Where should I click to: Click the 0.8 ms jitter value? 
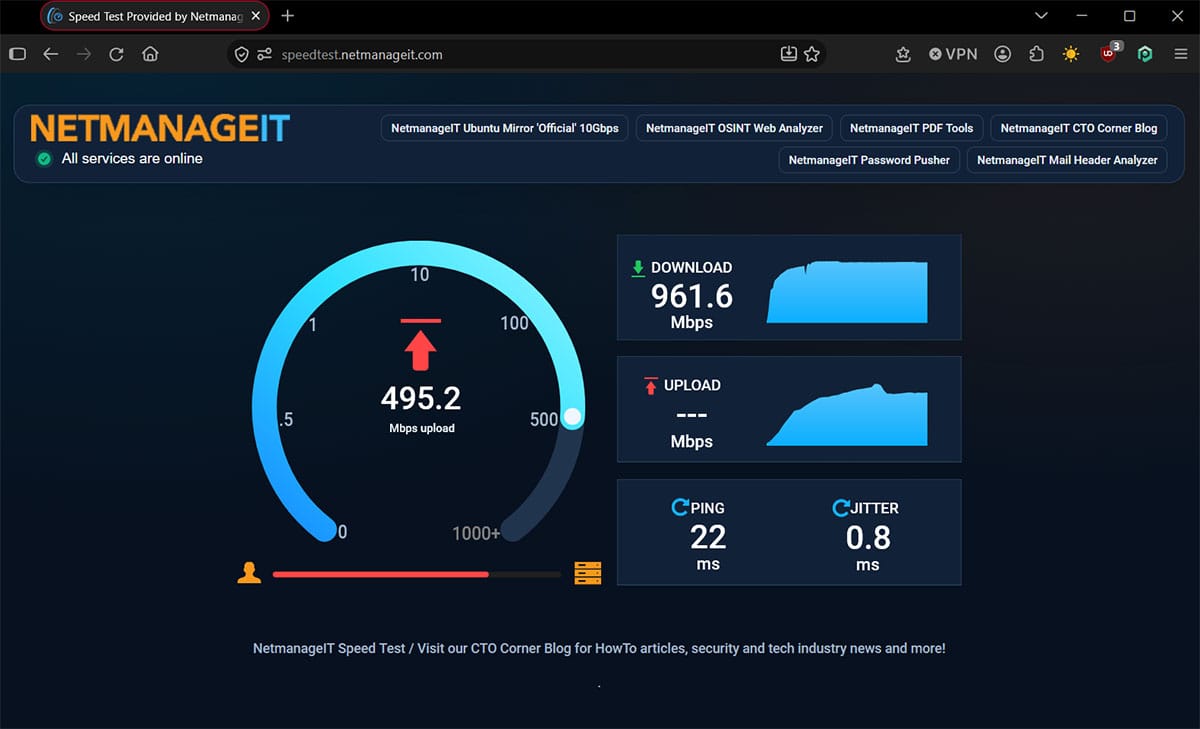click(x=868, y=538)
